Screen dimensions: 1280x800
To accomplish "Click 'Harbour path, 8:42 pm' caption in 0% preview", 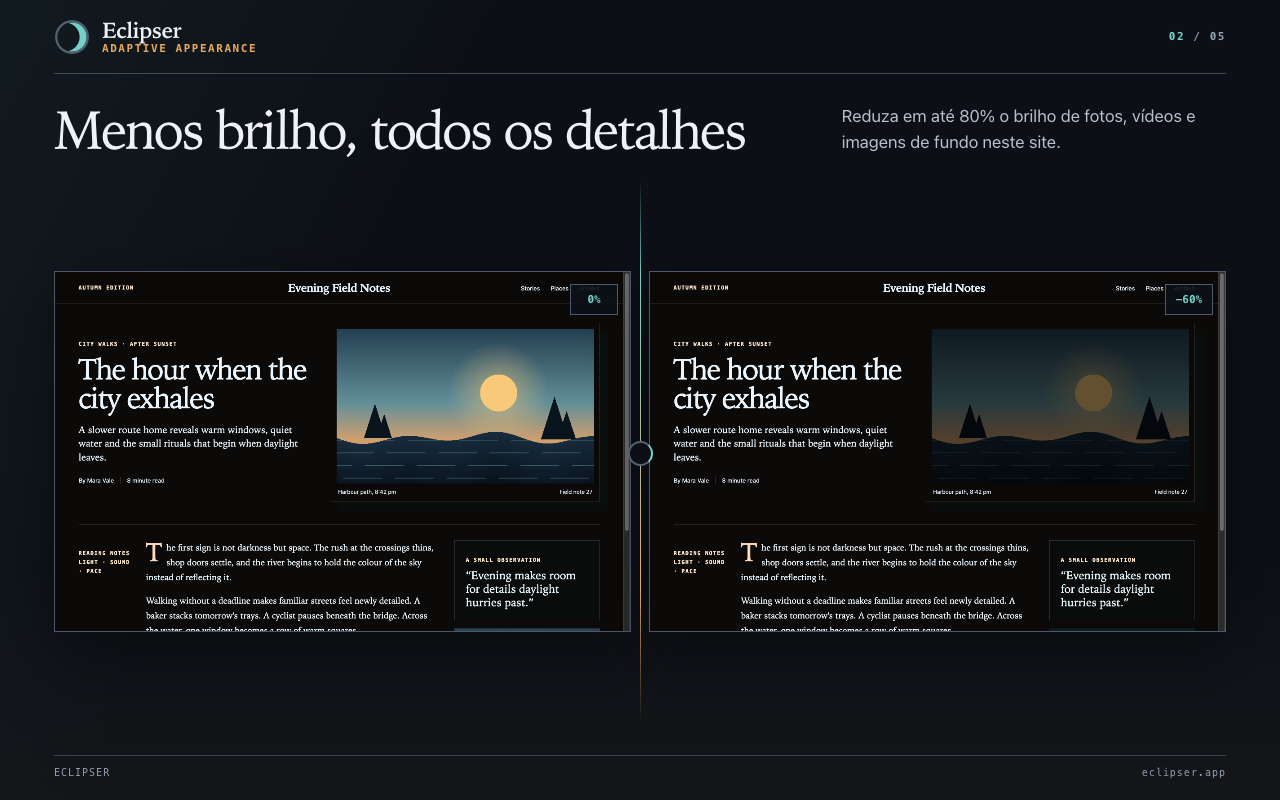I will pos(366,492).
